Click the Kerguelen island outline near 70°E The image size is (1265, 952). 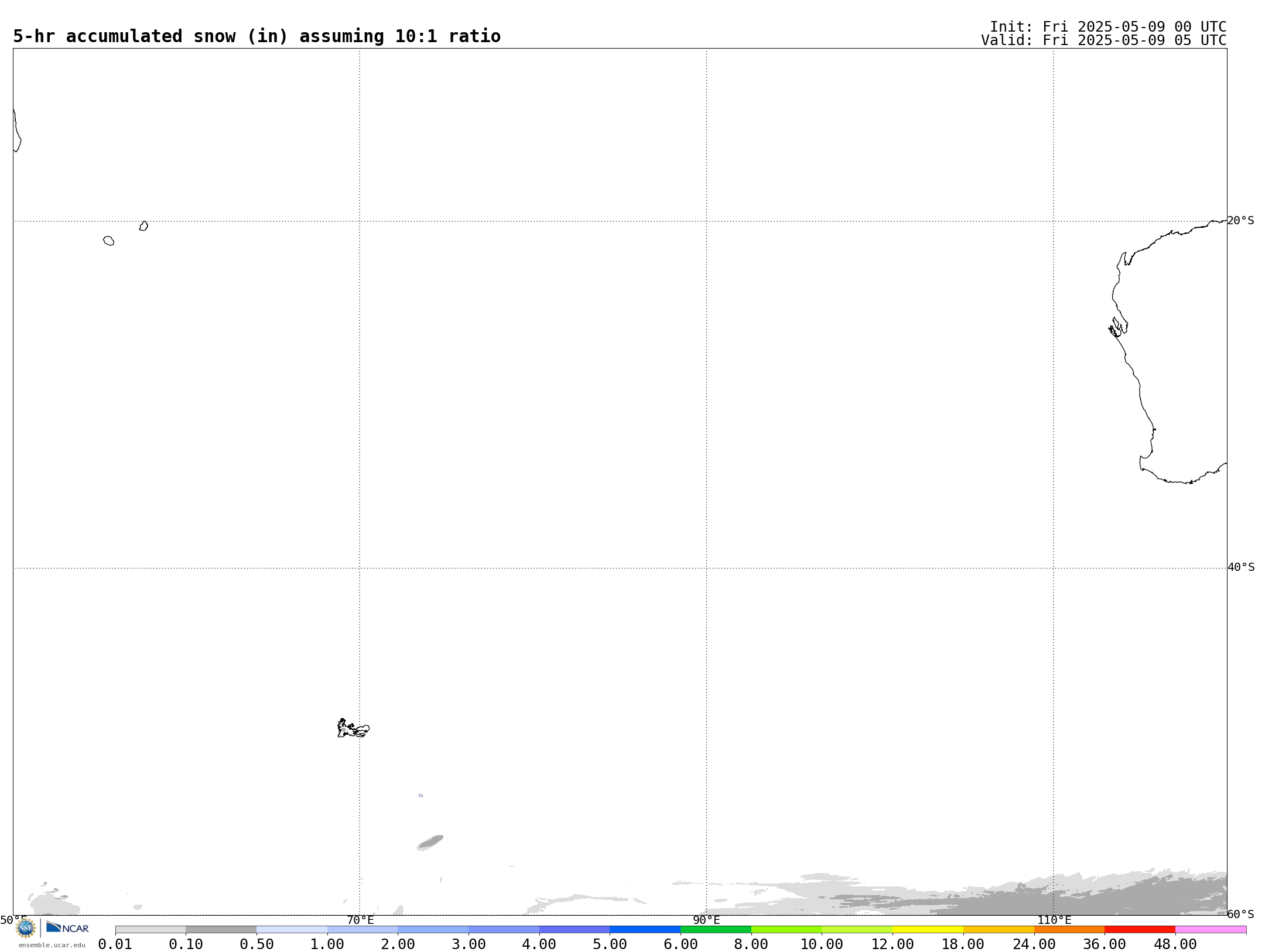click(x=353, y=728)
